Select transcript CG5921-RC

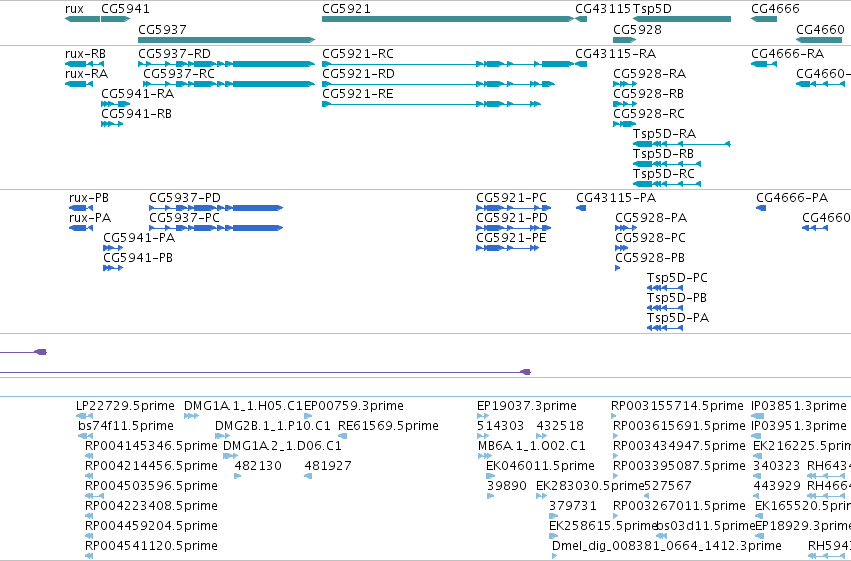pyautogui.click(x=448, y=64)
